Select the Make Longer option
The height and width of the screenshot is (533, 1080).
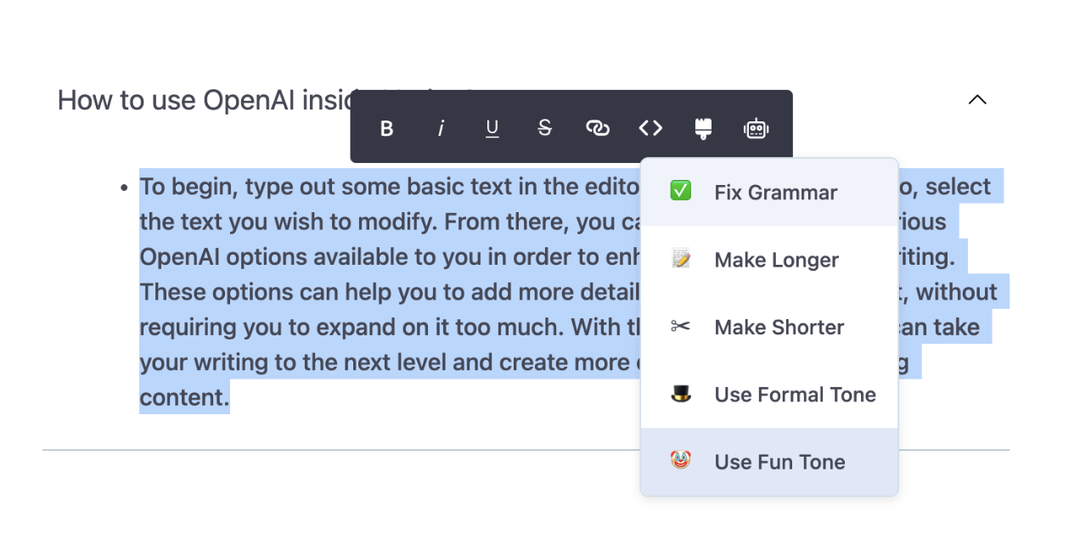(x=769, y=260)
